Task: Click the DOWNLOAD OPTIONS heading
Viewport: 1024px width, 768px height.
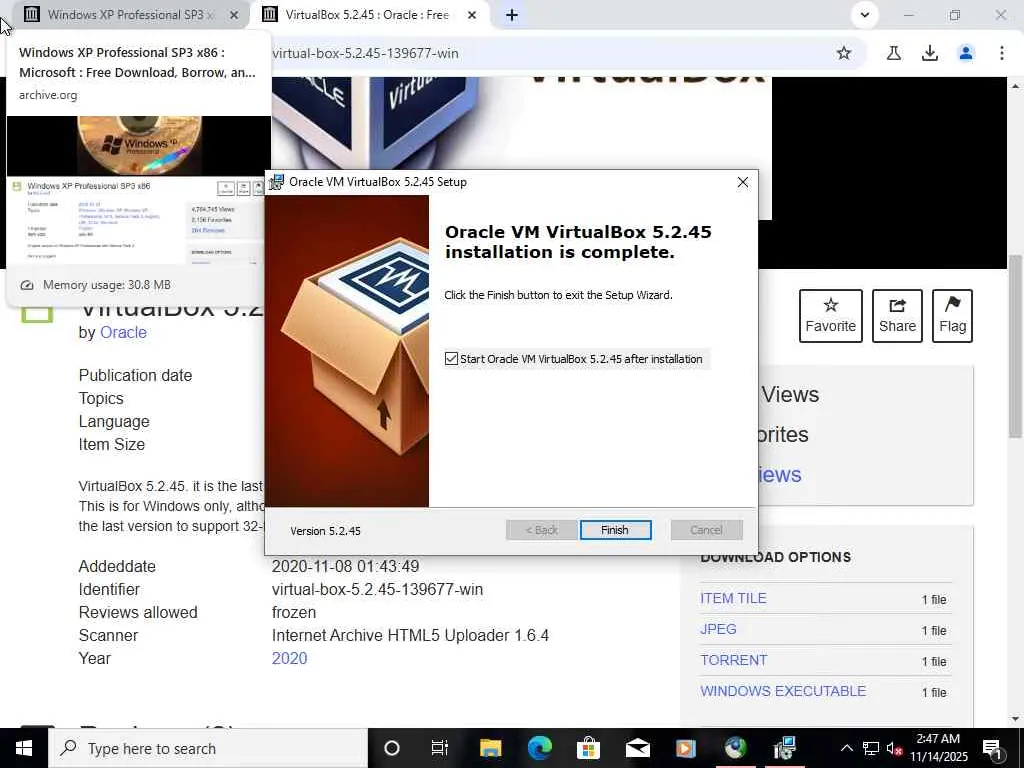Action: click(x=776, y=557)
